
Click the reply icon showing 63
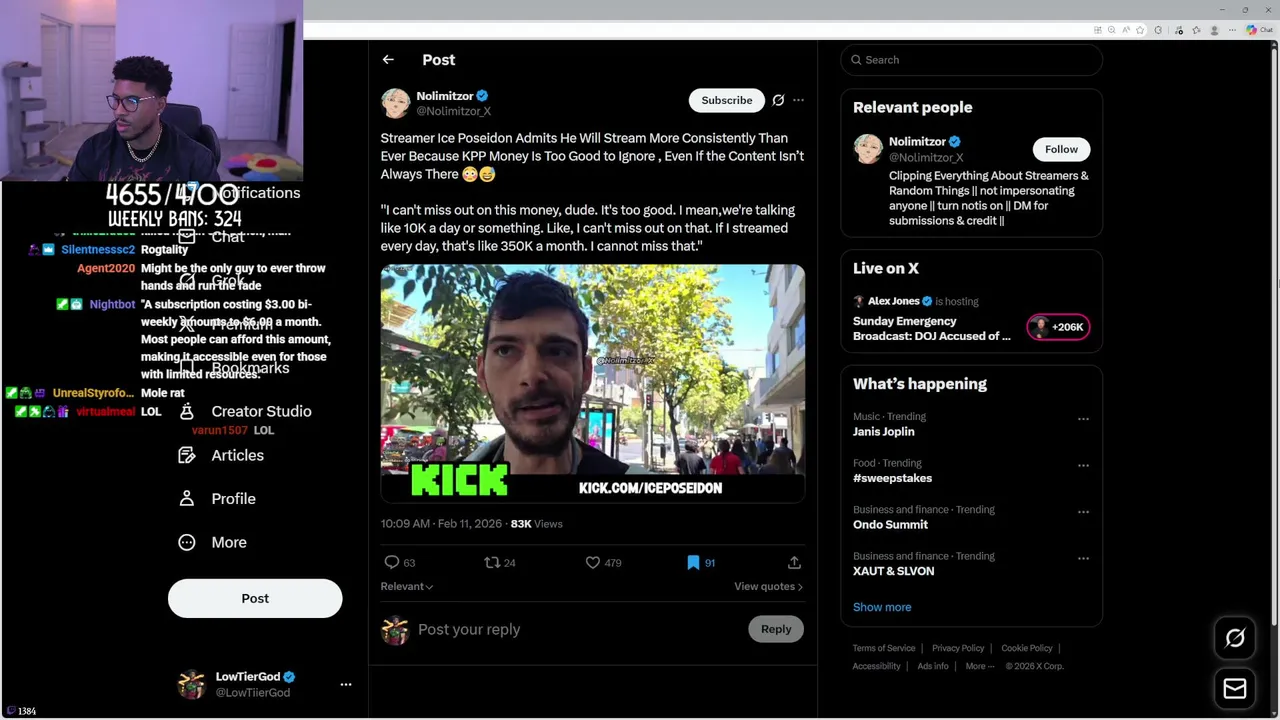400,563
